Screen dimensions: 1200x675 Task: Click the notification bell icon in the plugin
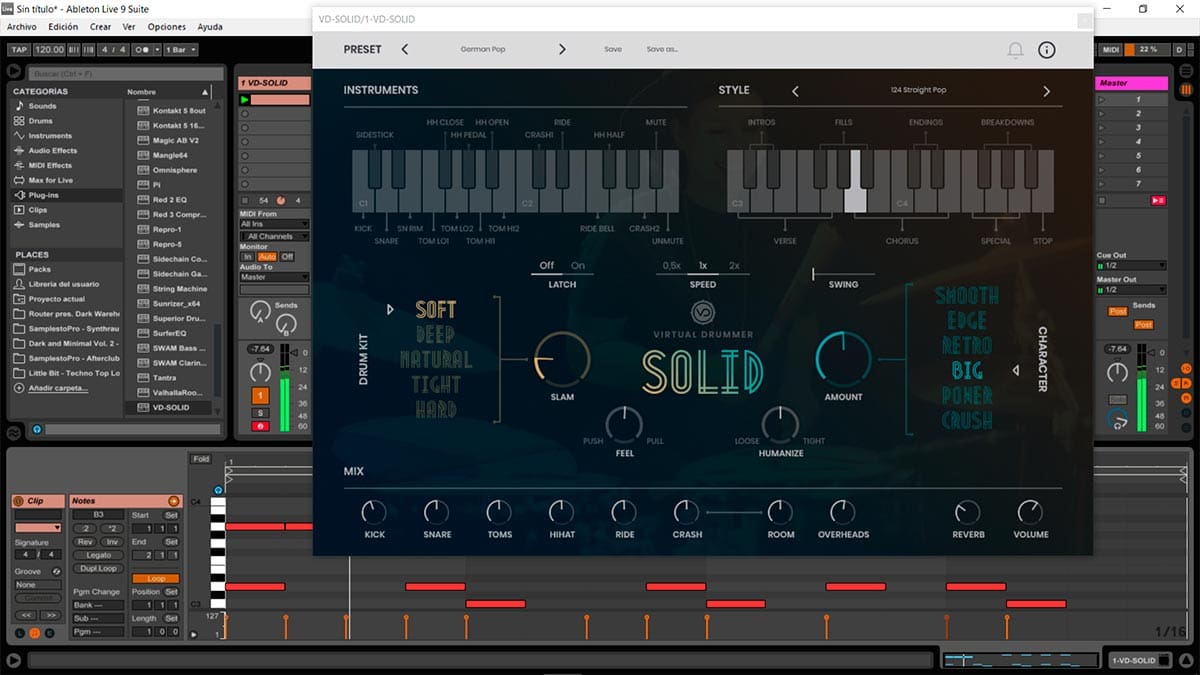[1015, 49]
